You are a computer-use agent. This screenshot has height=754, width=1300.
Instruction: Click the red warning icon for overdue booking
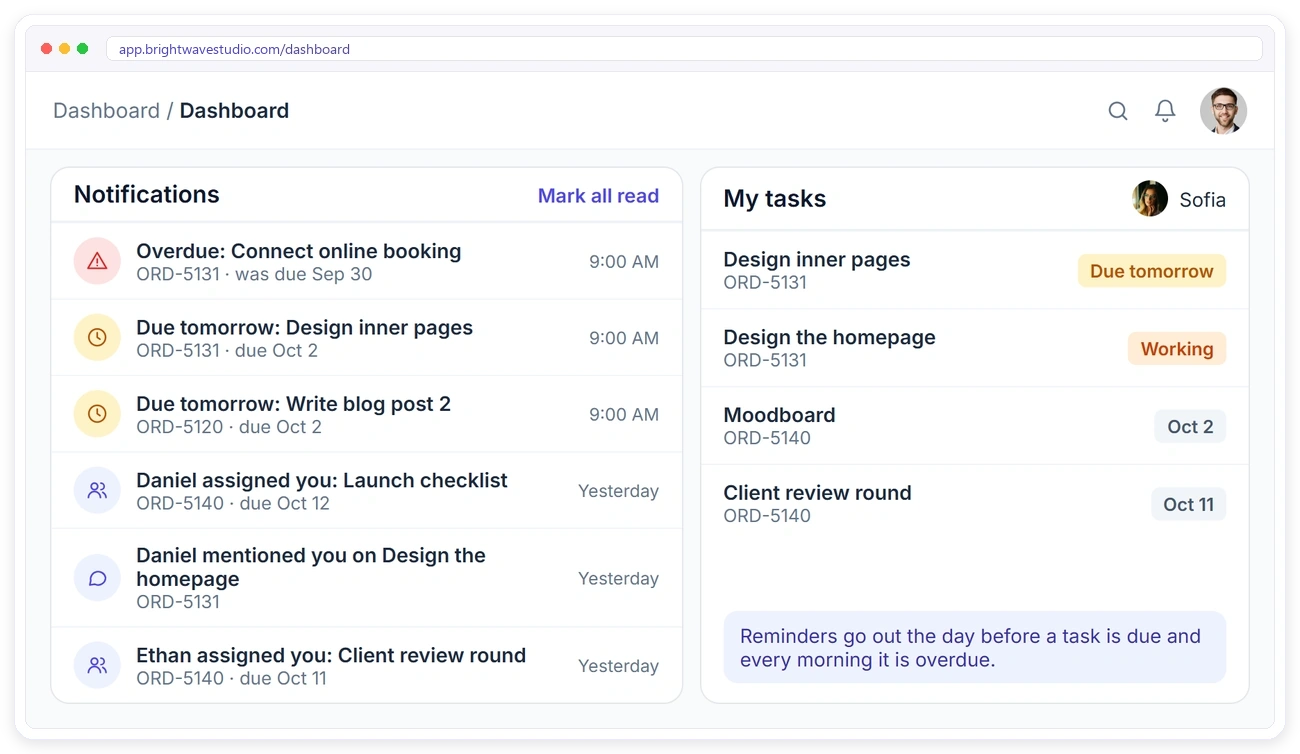tap(97, 261)
